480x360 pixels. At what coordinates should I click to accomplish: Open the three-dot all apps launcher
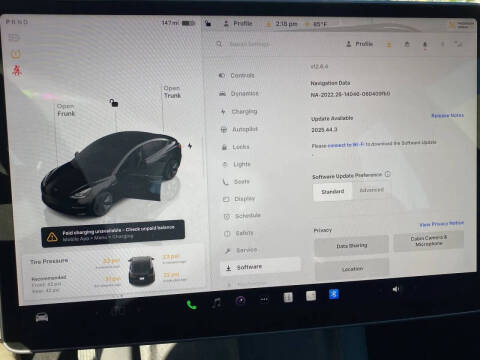pyautogui.click(x=264, y=299)
